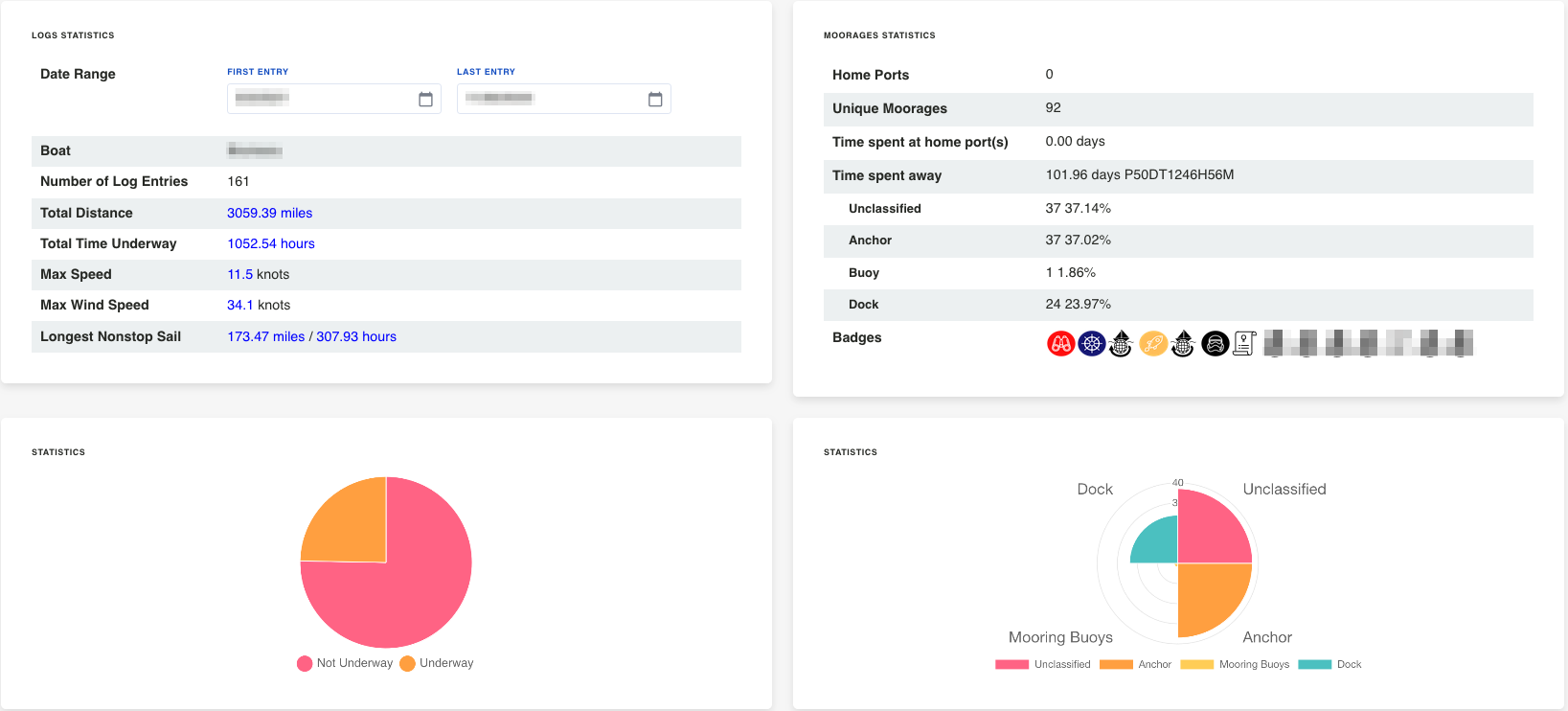This screenshot has width=1568, height=711.
Task: Click the certificate scroll badge
Action: [1244, 343]
